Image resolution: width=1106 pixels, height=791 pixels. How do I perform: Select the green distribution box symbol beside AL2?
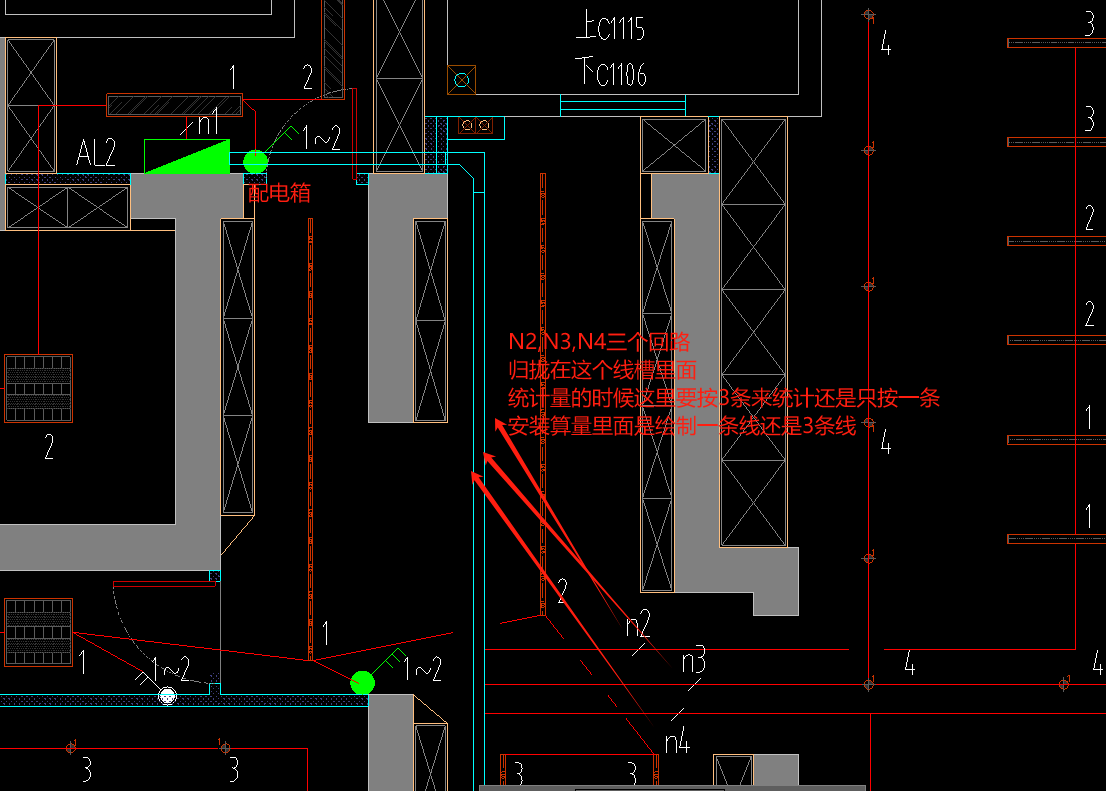tap(187, 156)
